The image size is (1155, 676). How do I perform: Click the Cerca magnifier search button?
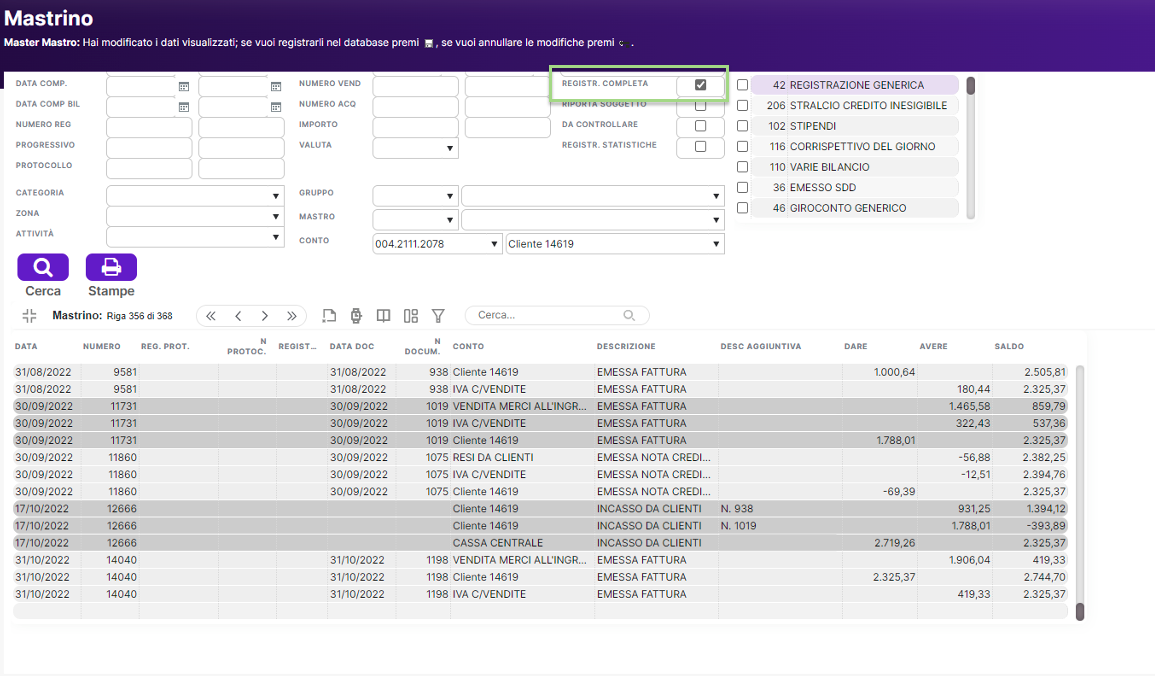pos(43,267)
